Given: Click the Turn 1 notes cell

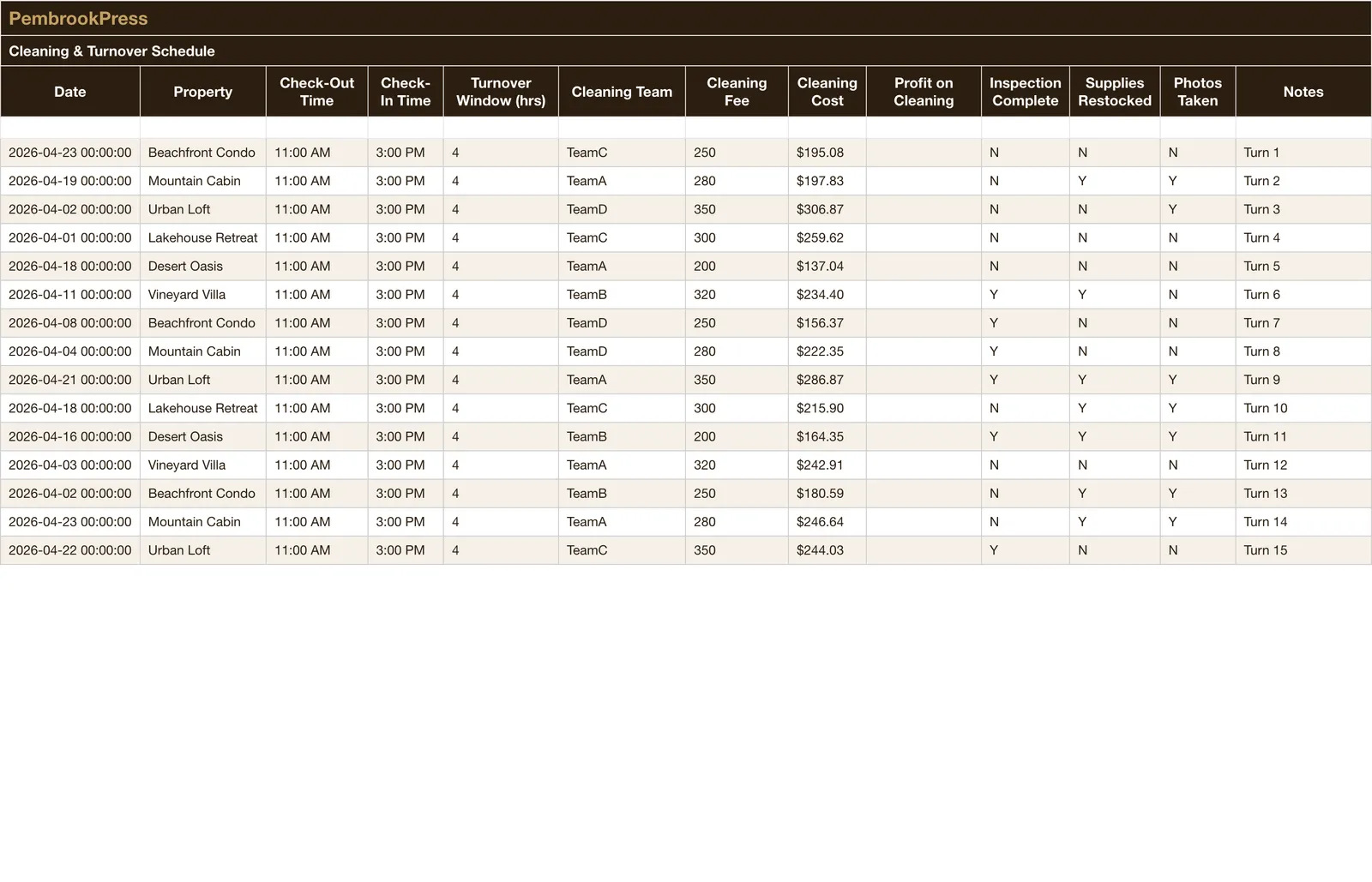Looking at the screenshot, I should (1303, 153).
